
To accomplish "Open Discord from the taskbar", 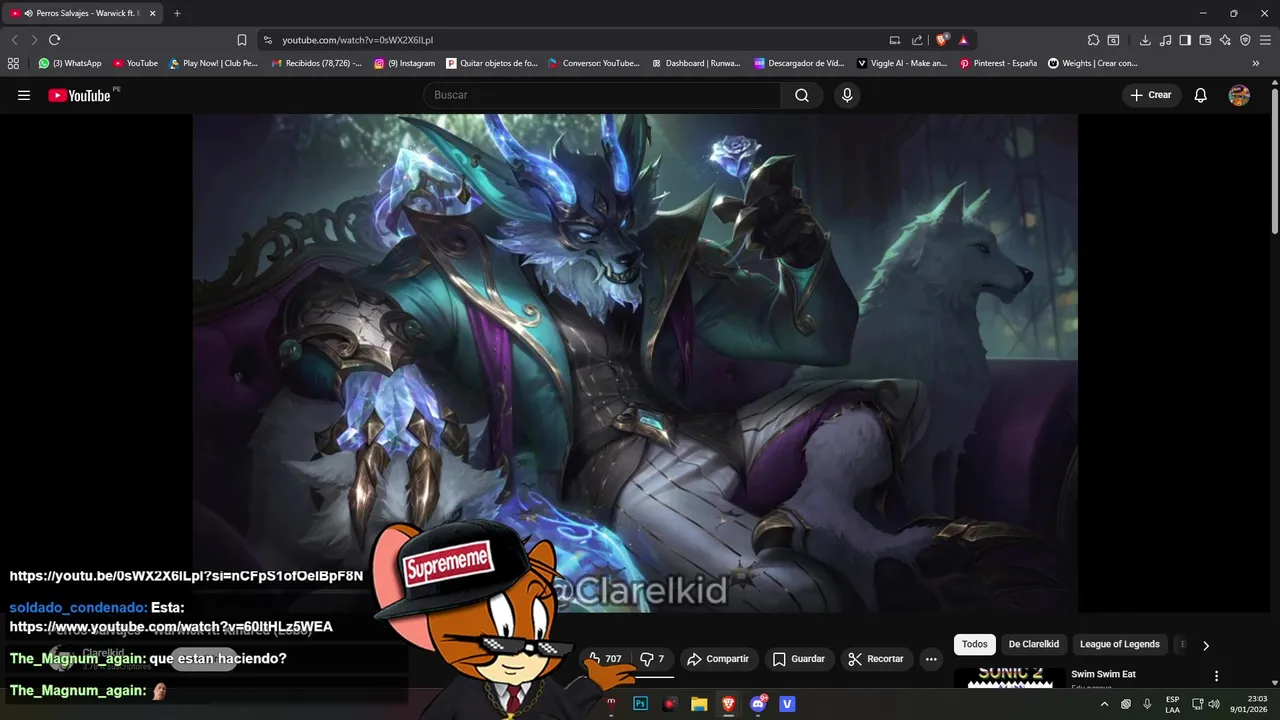I will pyautogui.click(x=758, y=704).
